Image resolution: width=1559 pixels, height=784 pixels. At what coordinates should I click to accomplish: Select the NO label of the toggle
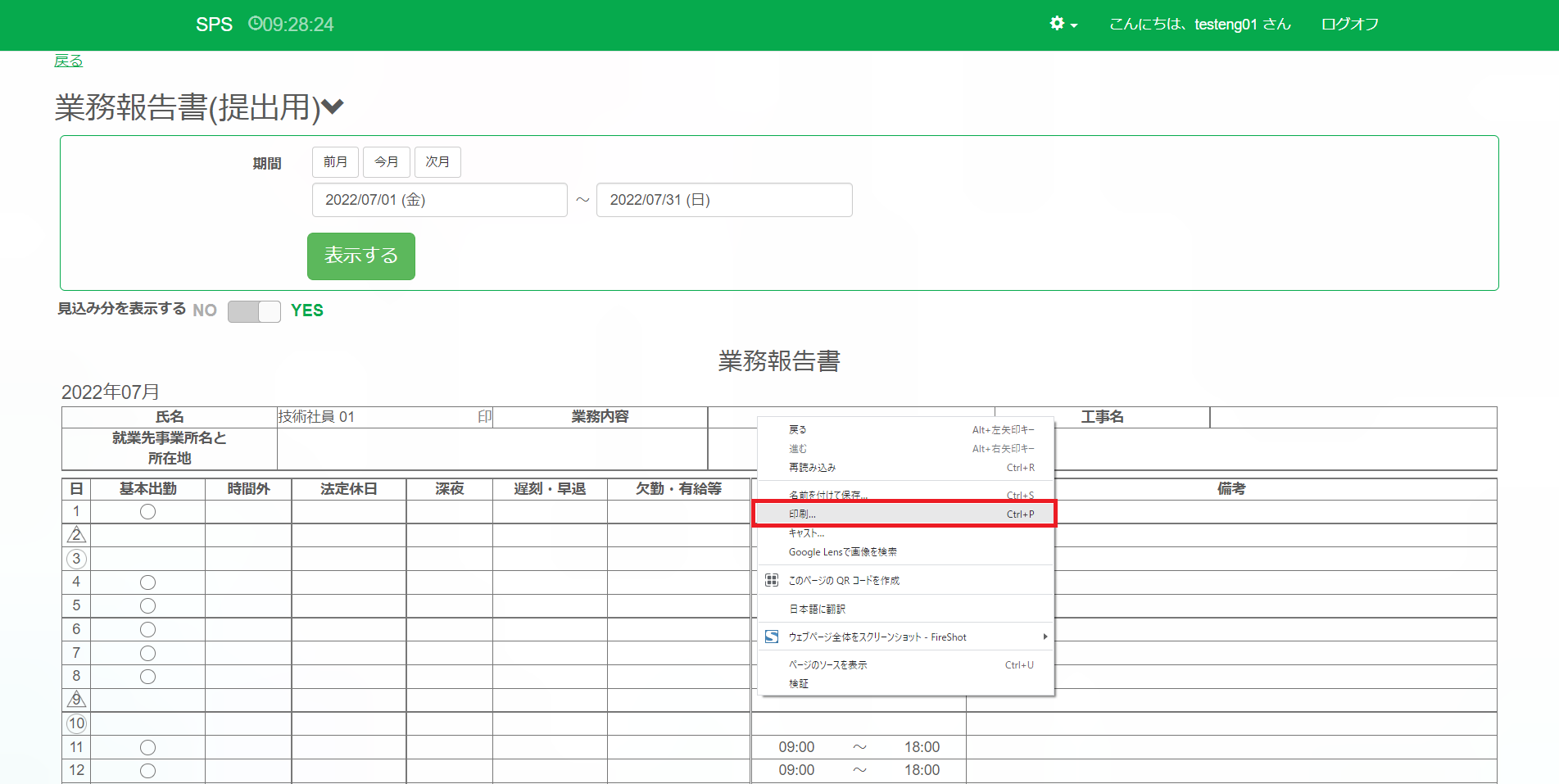point(205,310)
